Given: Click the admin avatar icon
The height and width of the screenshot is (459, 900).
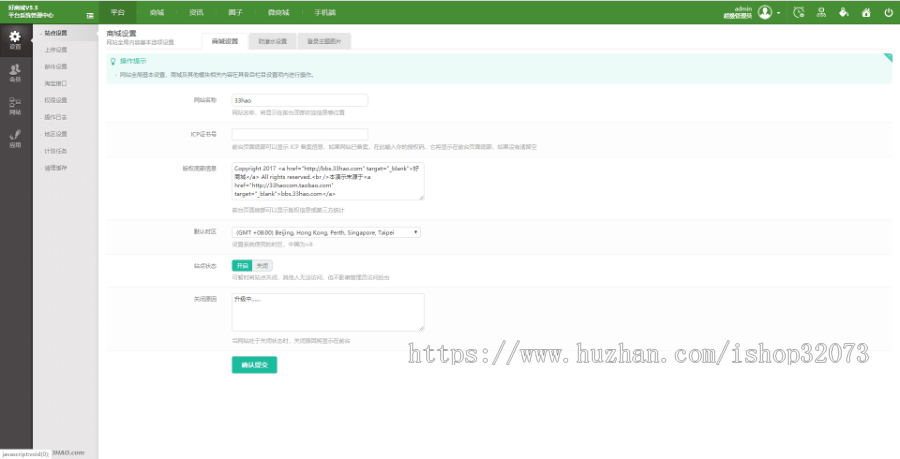Looking at the screenshot, I should pos(765,12).
